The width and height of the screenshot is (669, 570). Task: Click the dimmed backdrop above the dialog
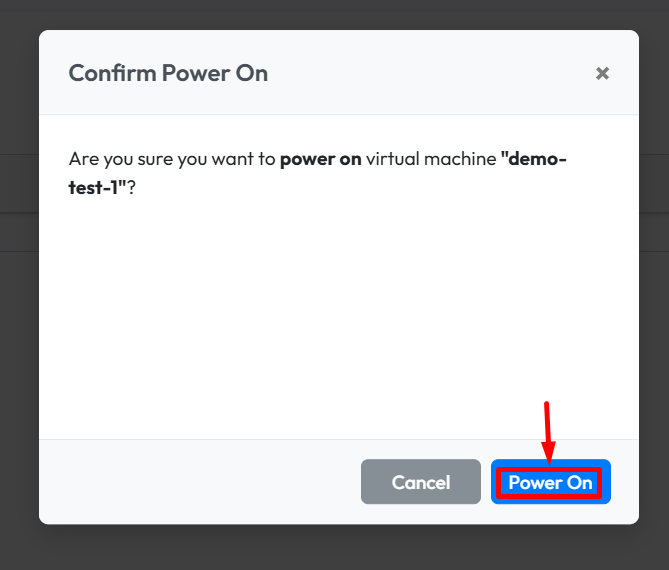click(334, 14)
